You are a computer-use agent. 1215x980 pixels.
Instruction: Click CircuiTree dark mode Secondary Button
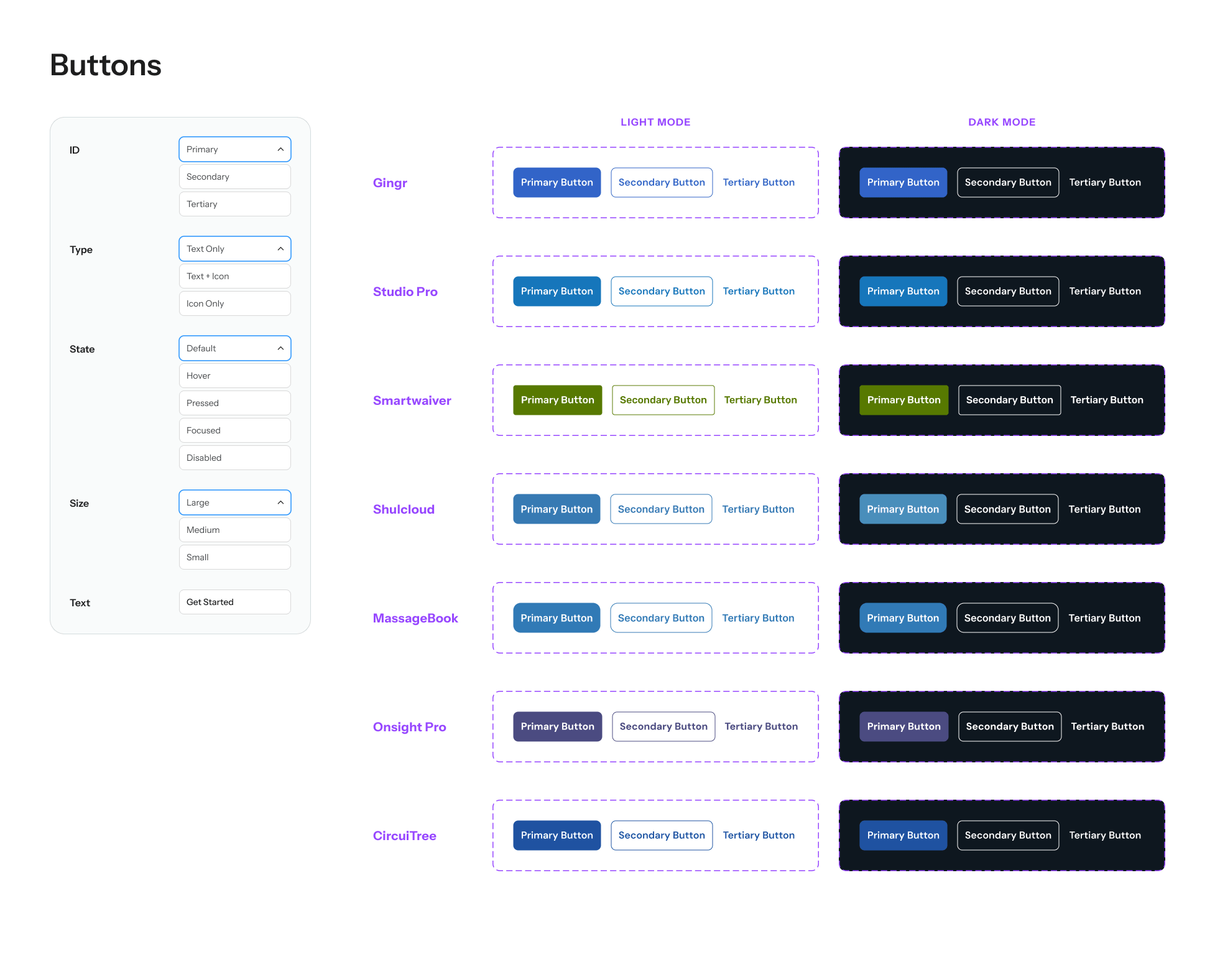pos(1008,835)
